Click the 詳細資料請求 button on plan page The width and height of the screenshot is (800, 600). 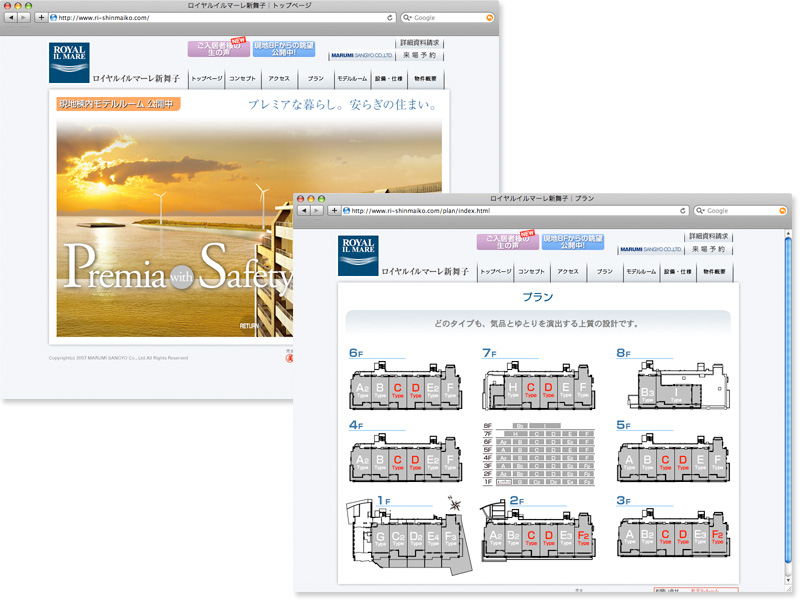click(x=709, y=237)
